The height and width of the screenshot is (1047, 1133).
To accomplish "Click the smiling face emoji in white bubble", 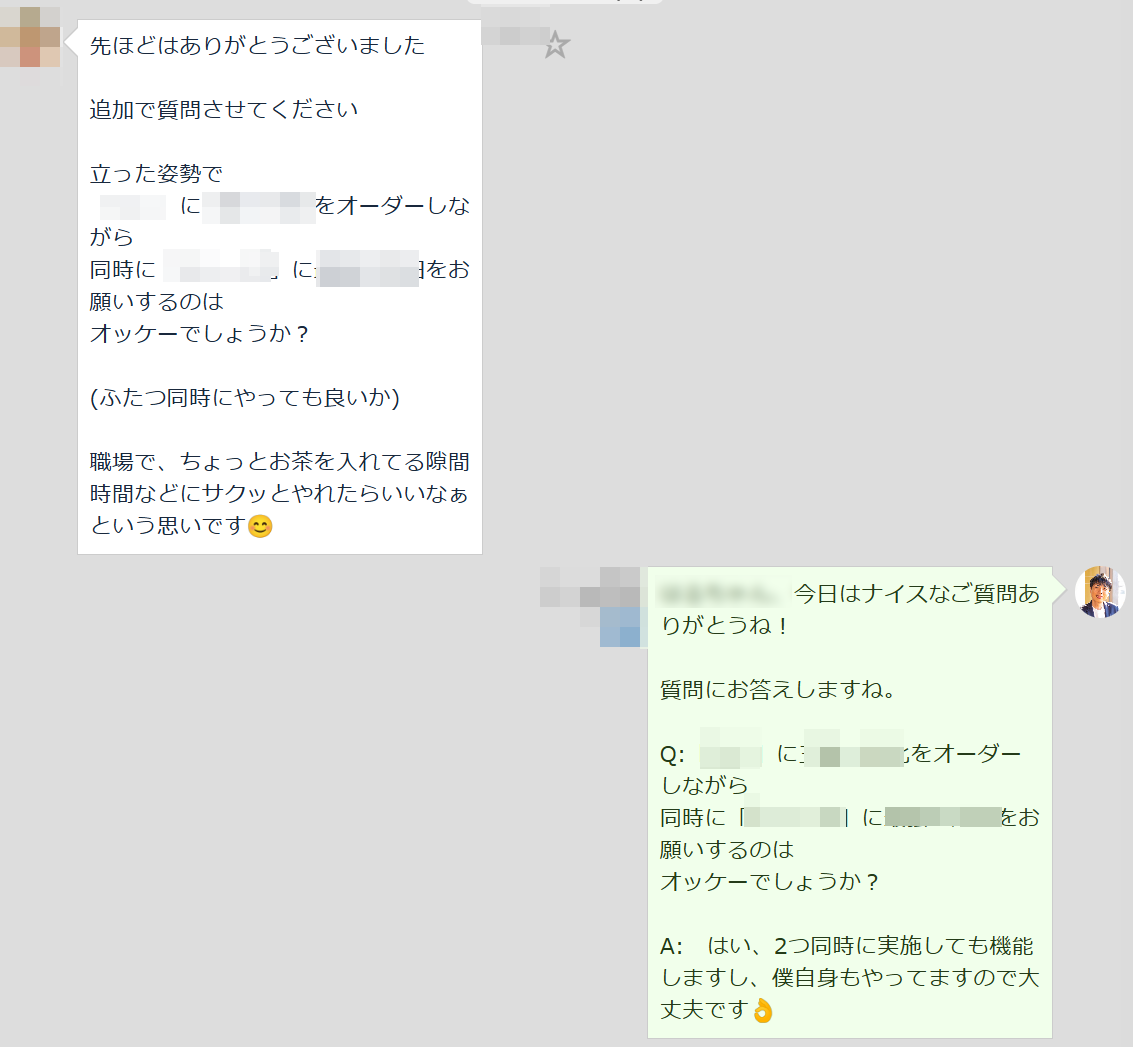I will click(x=260, y=526).
